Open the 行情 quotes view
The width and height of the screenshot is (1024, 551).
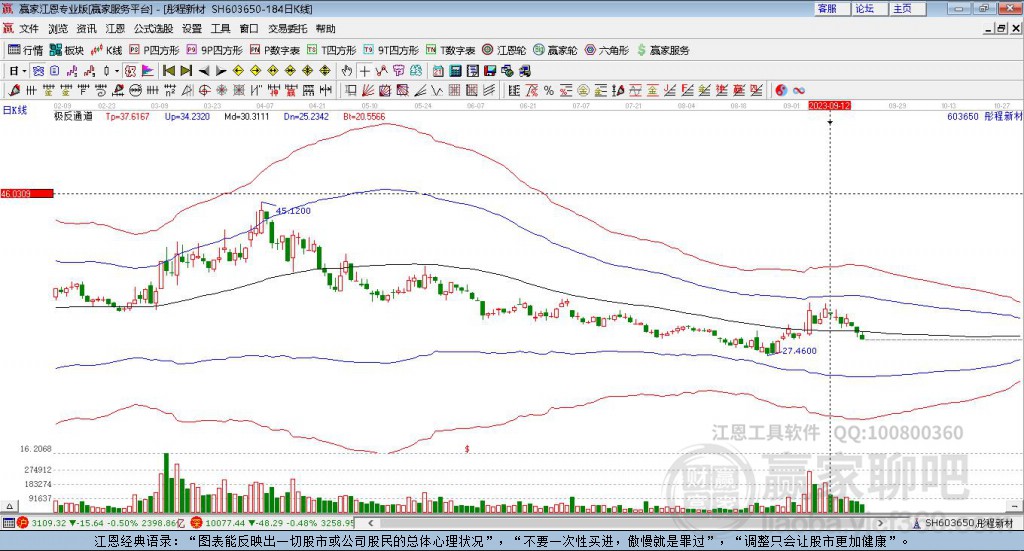click(25, 50)
